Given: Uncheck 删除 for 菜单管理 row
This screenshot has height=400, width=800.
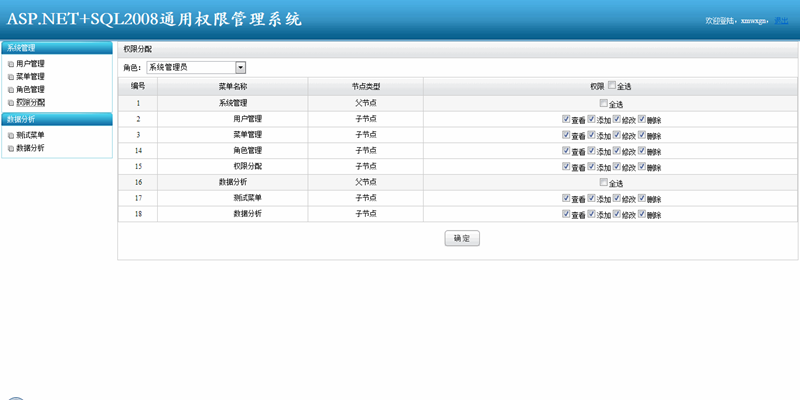Looking at the screenshot, I should tap(642, 135).
